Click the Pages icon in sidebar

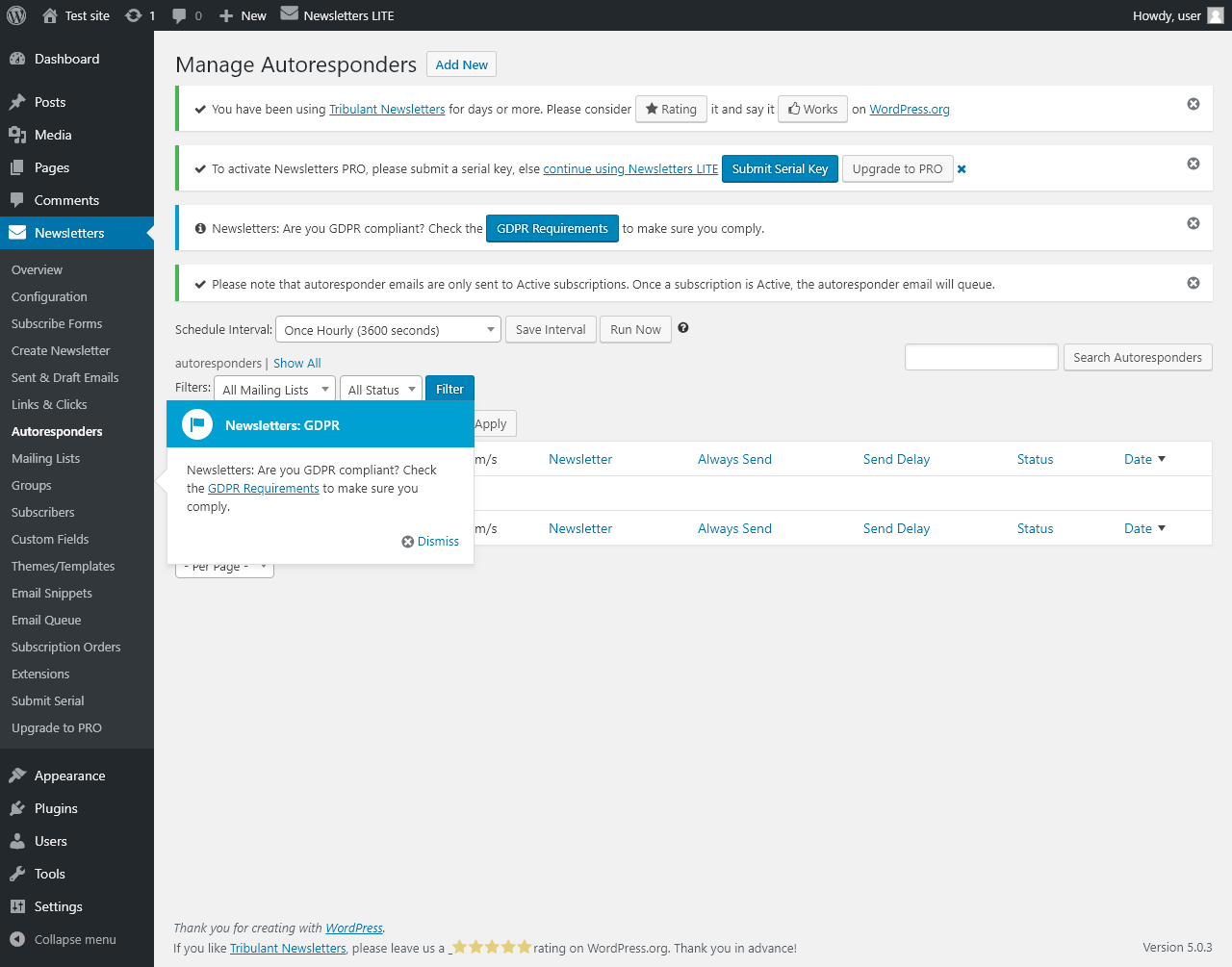pyautogui.click(x=17, y=167)
